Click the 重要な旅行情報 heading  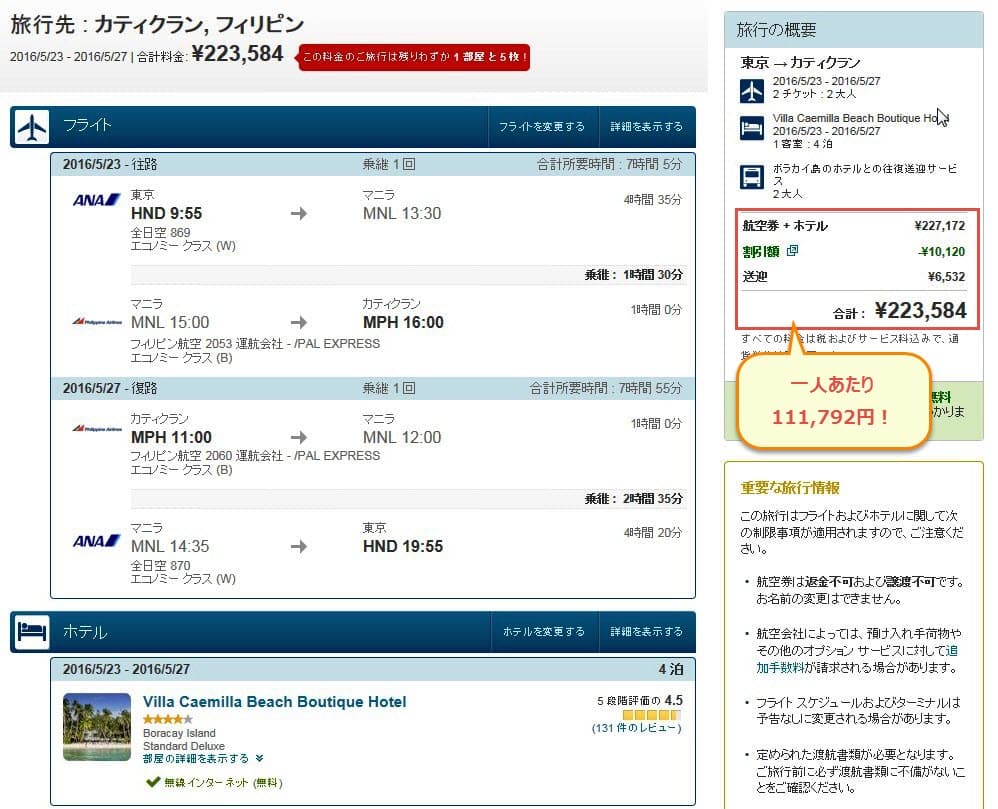[790, 488]
